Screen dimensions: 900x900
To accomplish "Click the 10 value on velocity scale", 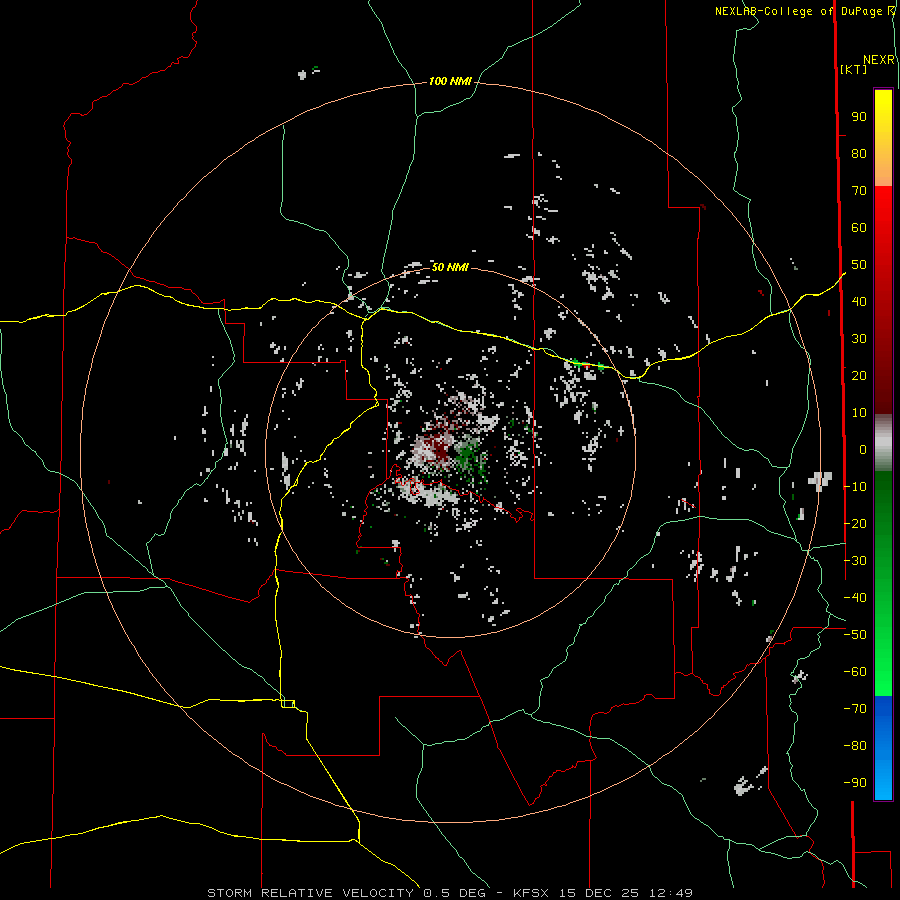I will click(x=859, y=413).
